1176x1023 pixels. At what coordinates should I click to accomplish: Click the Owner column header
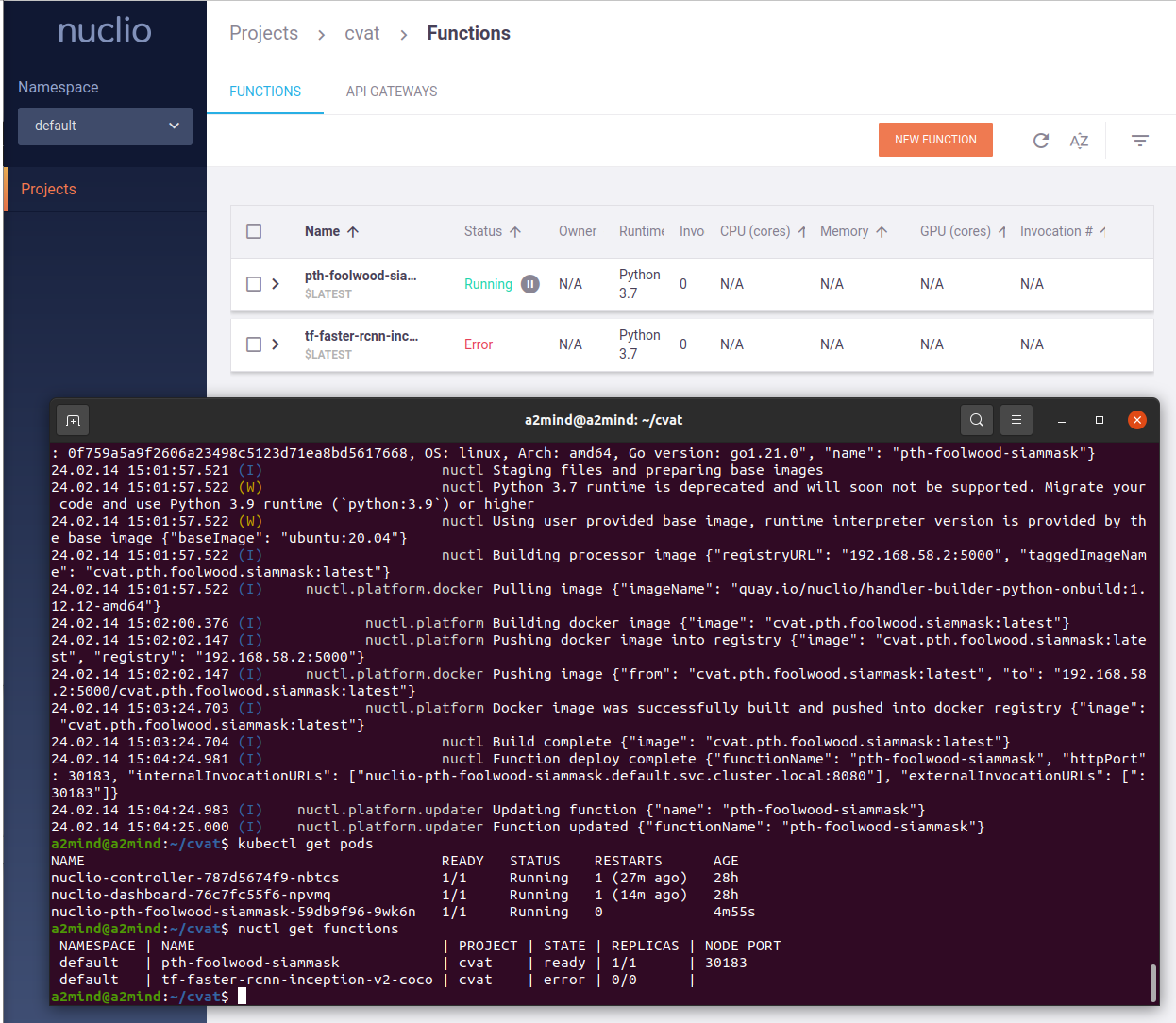tap(578, 231)
